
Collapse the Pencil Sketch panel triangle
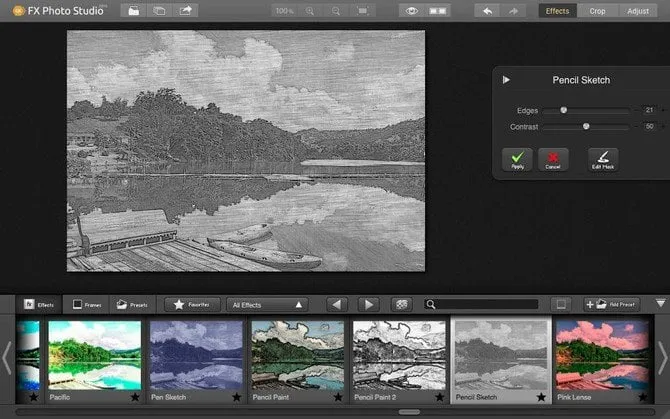[506, 80]
